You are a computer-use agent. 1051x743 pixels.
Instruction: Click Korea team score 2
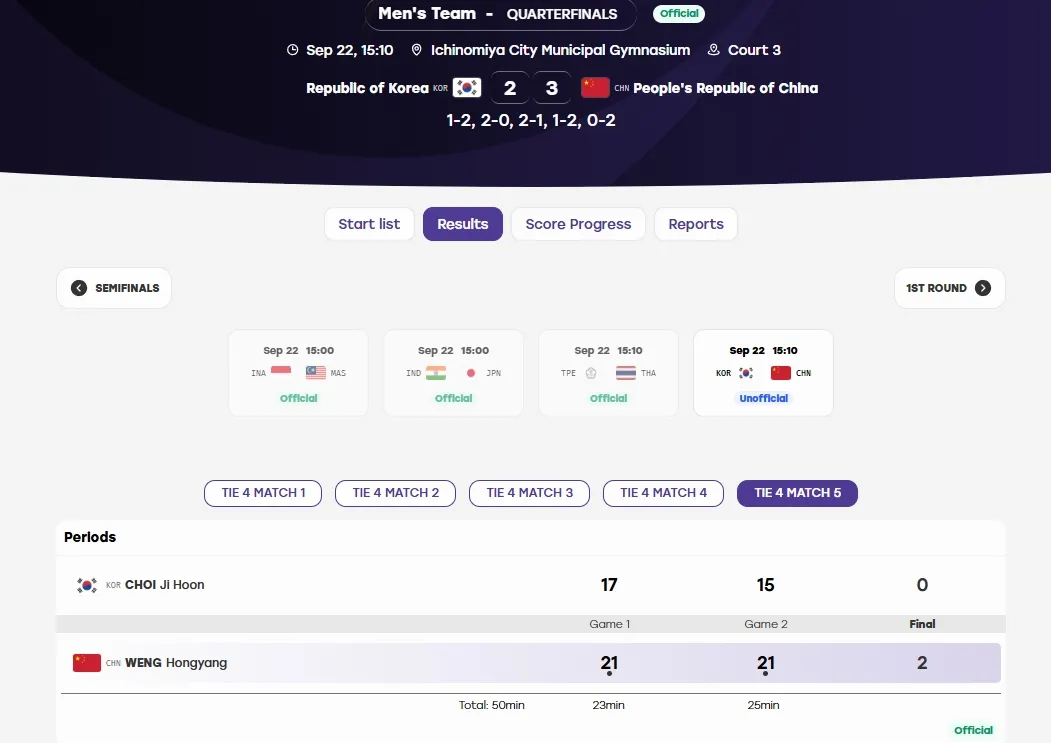(510, 88)
